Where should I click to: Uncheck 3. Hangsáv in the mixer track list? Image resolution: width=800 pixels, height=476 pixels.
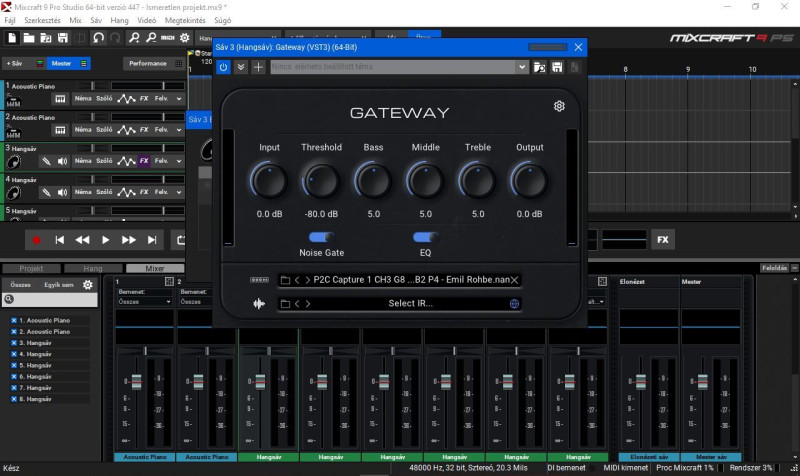14,343
